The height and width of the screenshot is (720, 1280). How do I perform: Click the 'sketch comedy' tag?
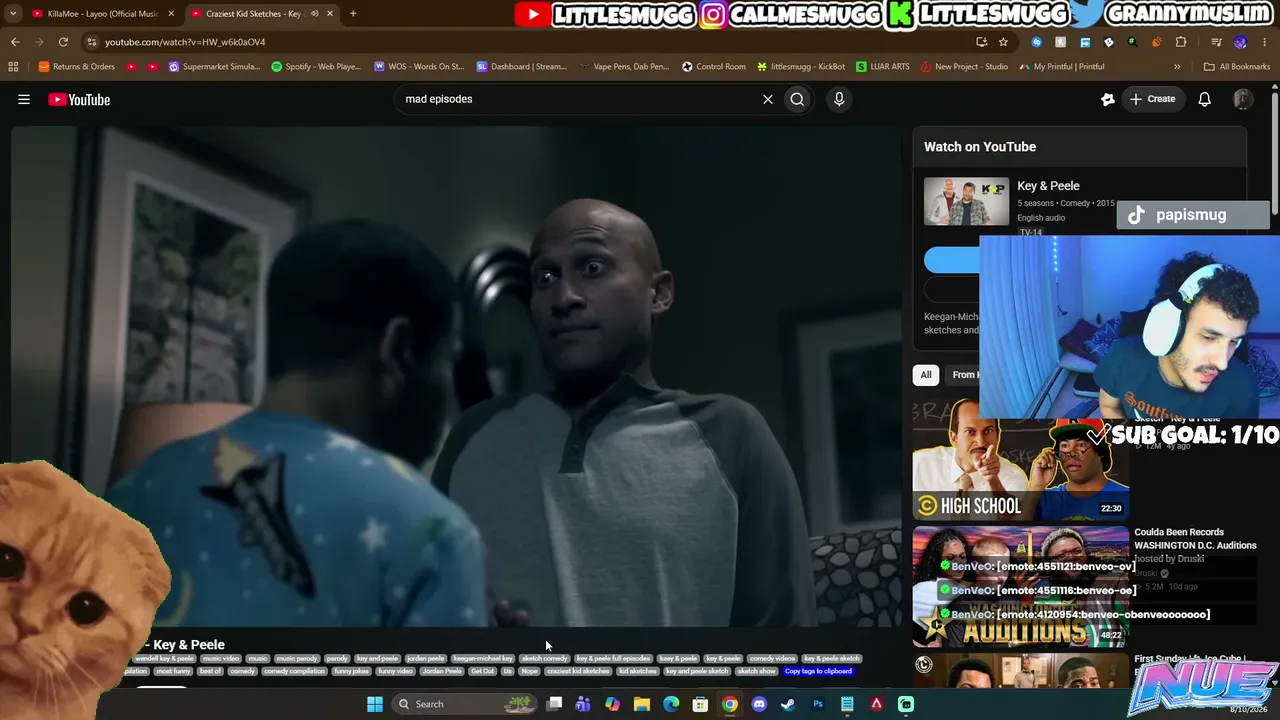[x=545, y=659]
